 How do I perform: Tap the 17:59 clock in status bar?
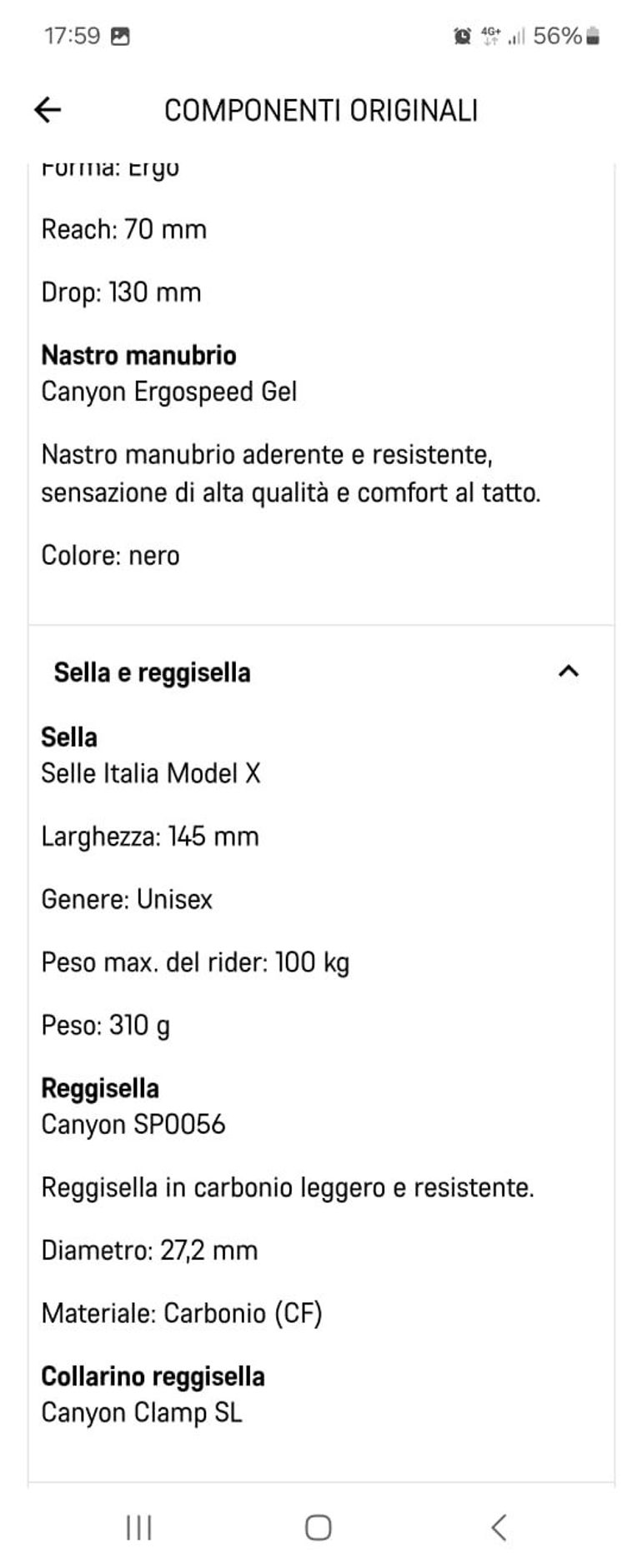click(x=72, y=36)
